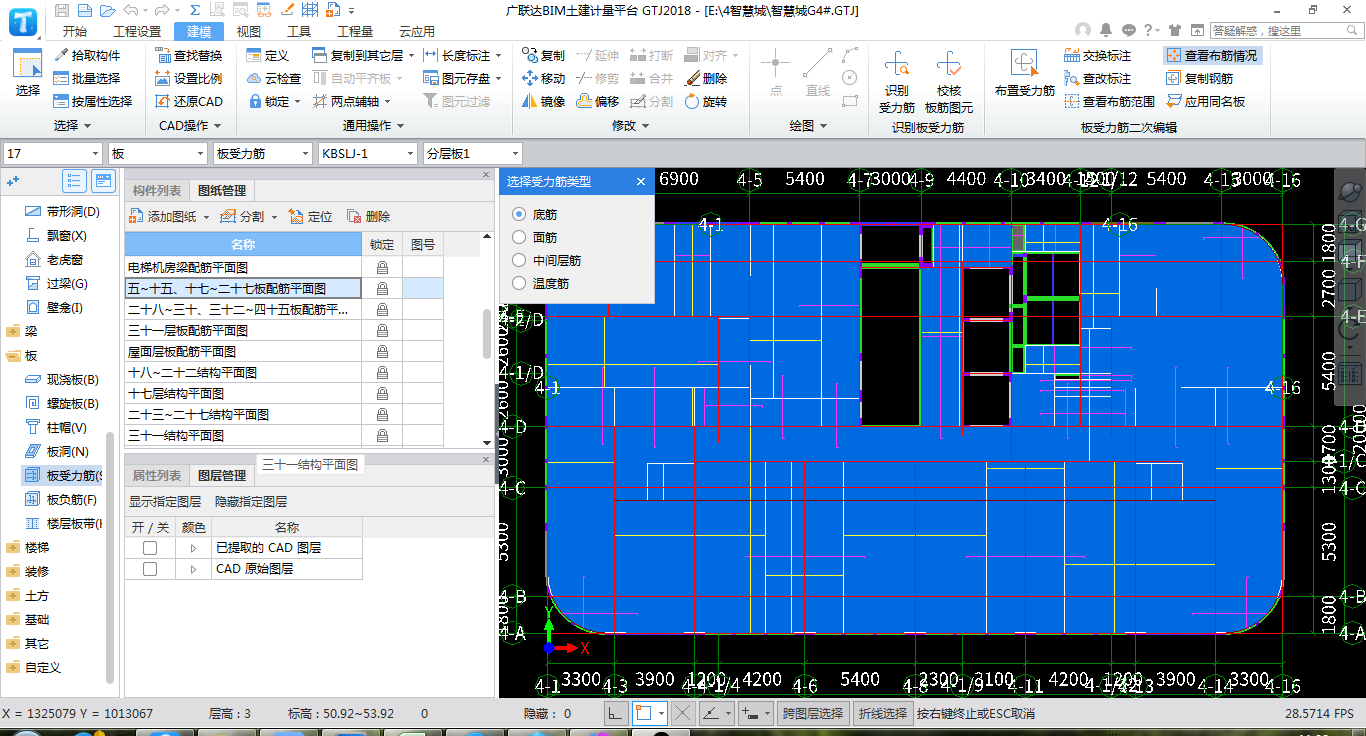1366x736 pixels.
Task: Click the 跨图层选择 status bar button
Action: (812, 714)
